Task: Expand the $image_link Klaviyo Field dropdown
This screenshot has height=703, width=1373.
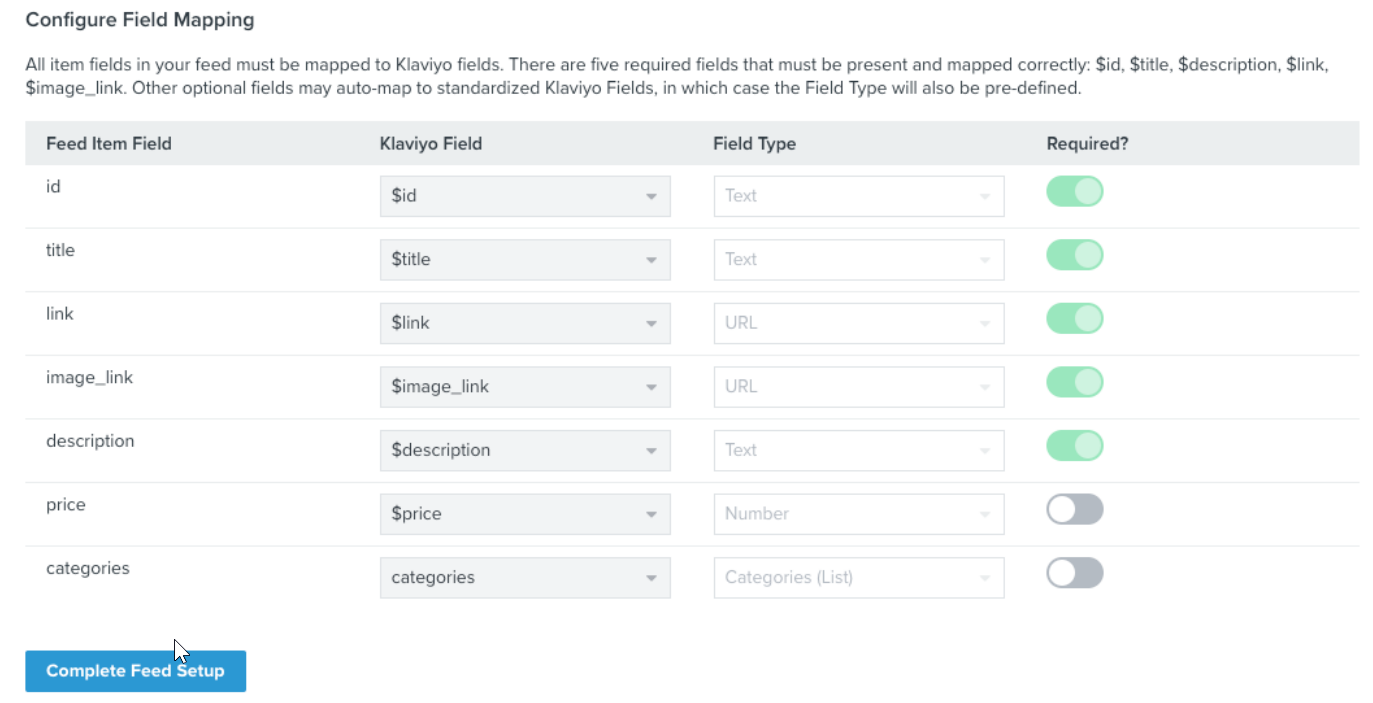Action: pos(524,387)
